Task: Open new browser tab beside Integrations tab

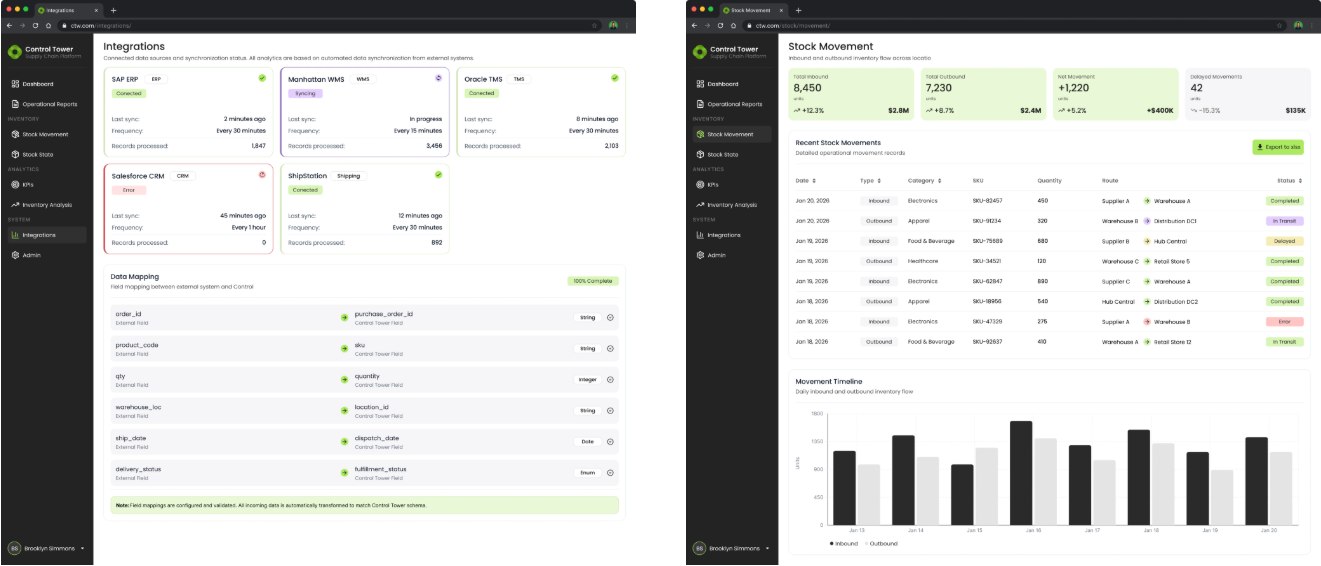Action: tap(113, 10)
